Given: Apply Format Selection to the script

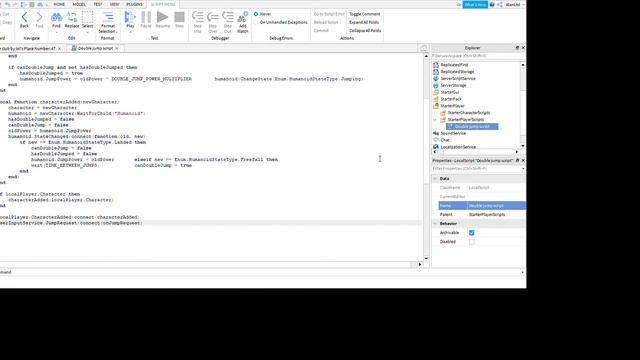Looking at the screenshot, I should (108, 22).
